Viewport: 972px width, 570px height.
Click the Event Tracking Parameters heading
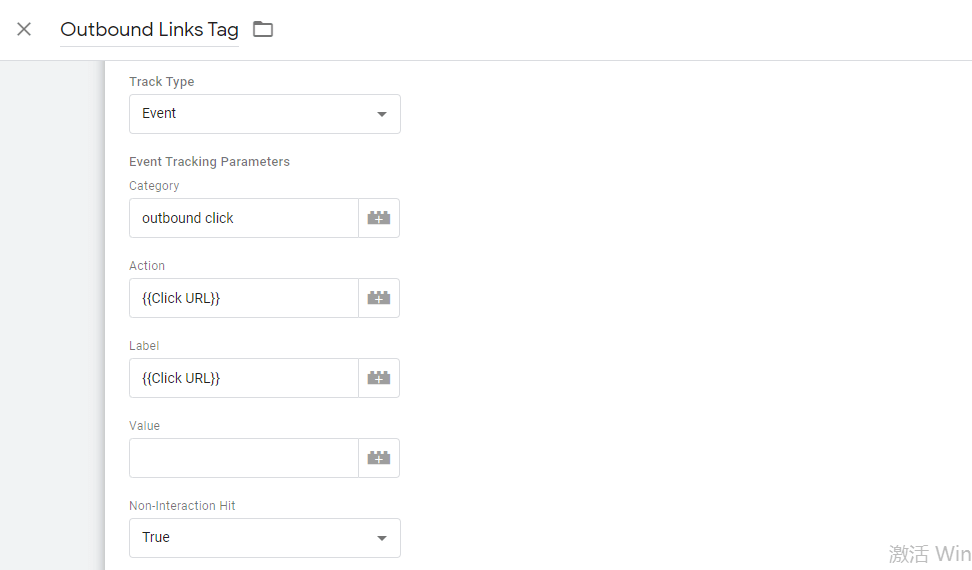[210, 162]
